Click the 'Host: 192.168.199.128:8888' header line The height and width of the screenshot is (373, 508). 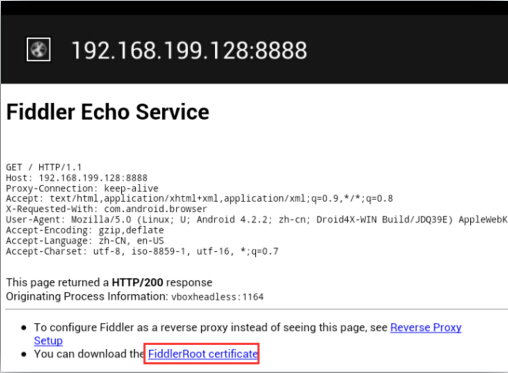[x=77, y=178]
